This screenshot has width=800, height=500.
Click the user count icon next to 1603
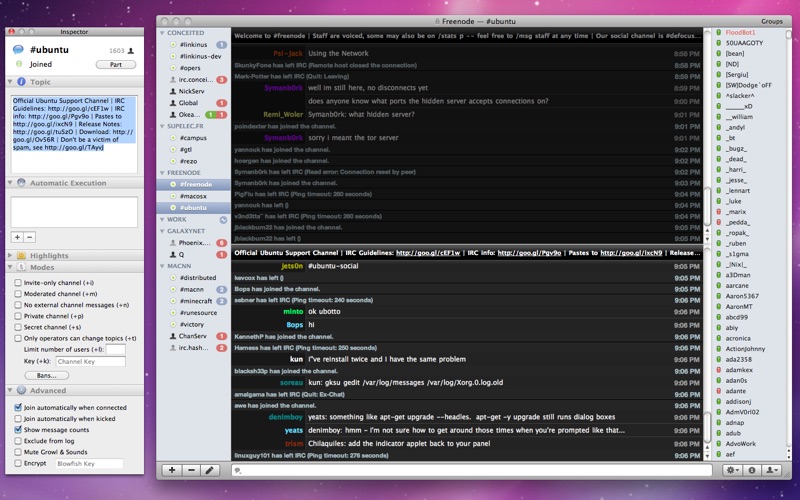(x=131, y=51)
